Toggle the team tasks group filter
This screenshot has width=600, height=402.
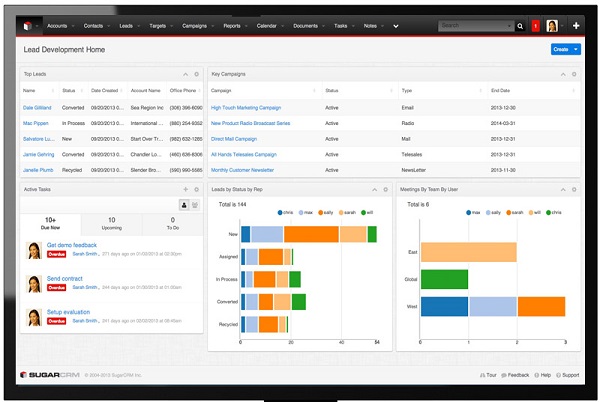click(195, 204)
